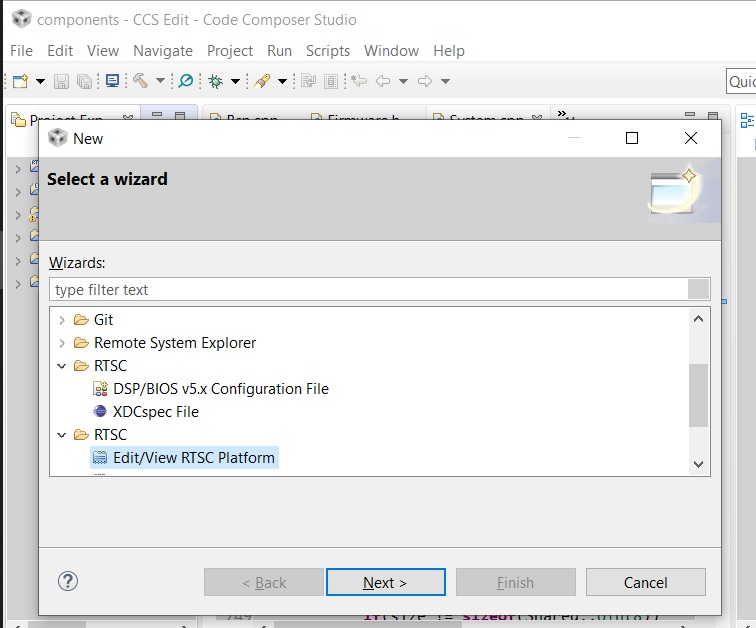Open the Edit menu

60,51
